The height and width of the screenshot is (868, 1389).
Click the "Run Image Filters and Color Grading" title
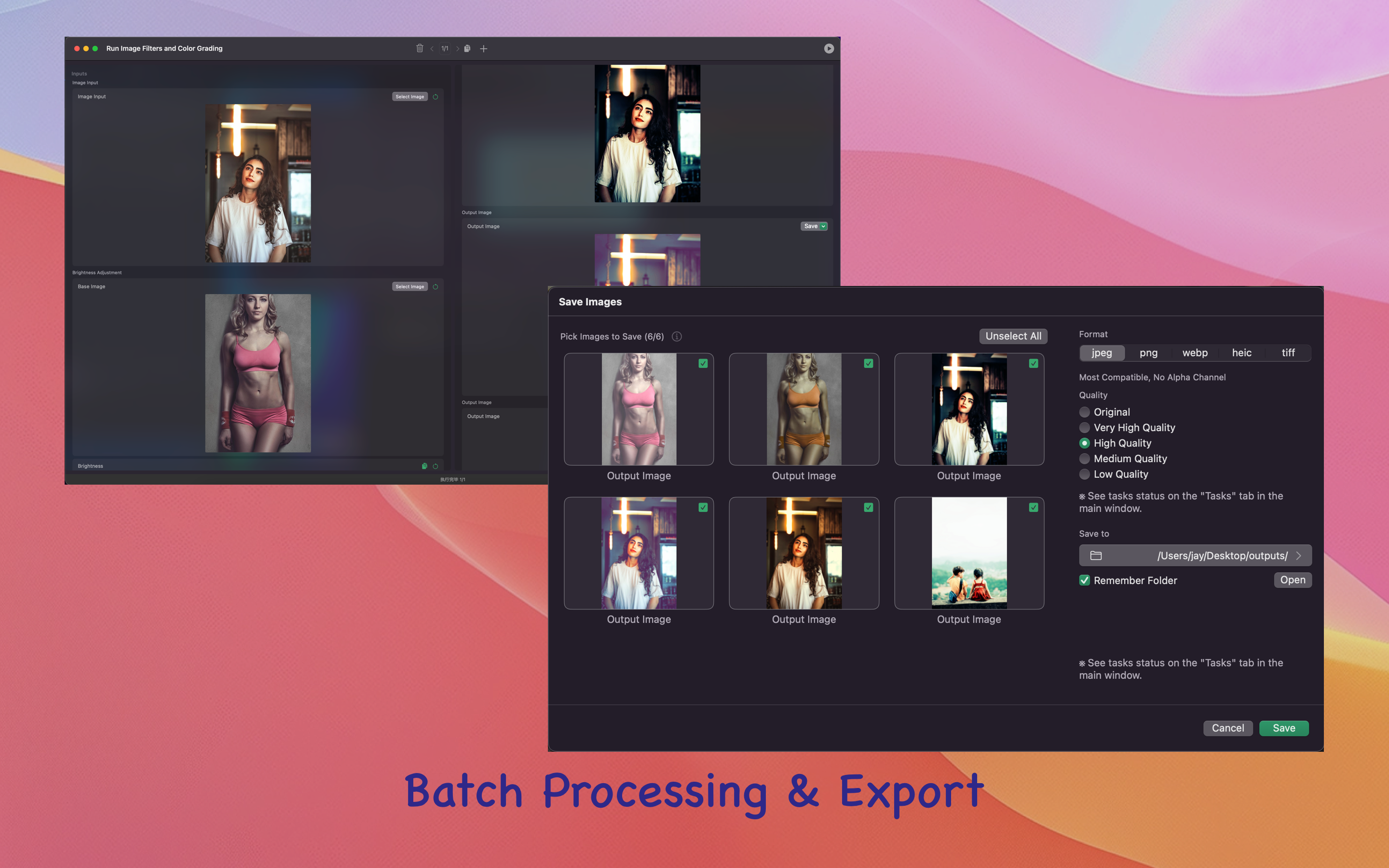(x=164, y=49)
